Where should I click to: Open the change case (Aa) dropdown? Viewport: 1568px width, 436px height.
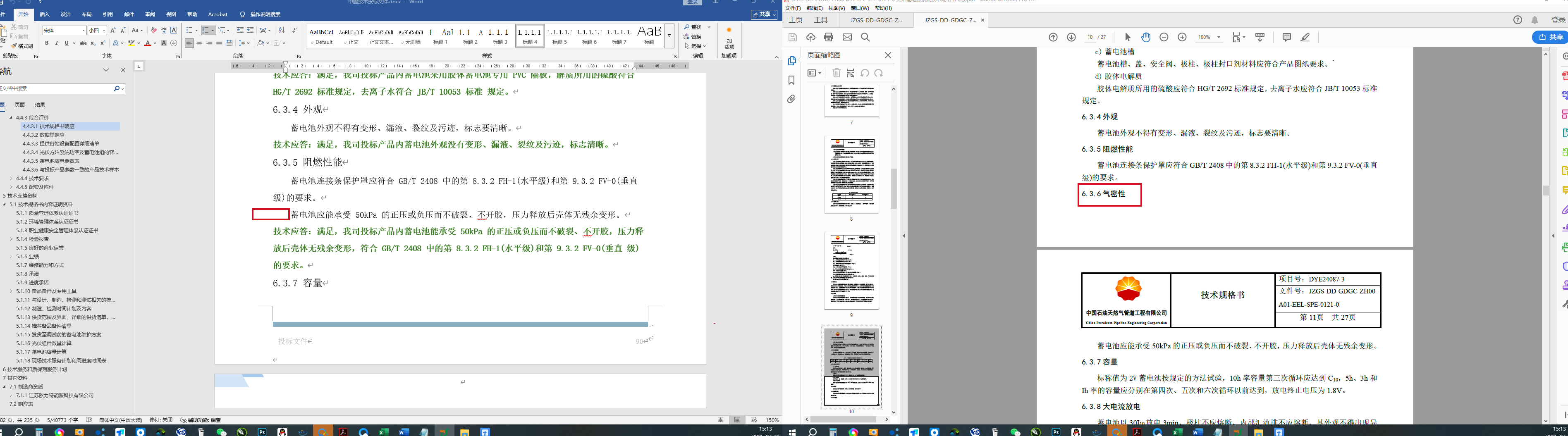[x=138, y=31]
